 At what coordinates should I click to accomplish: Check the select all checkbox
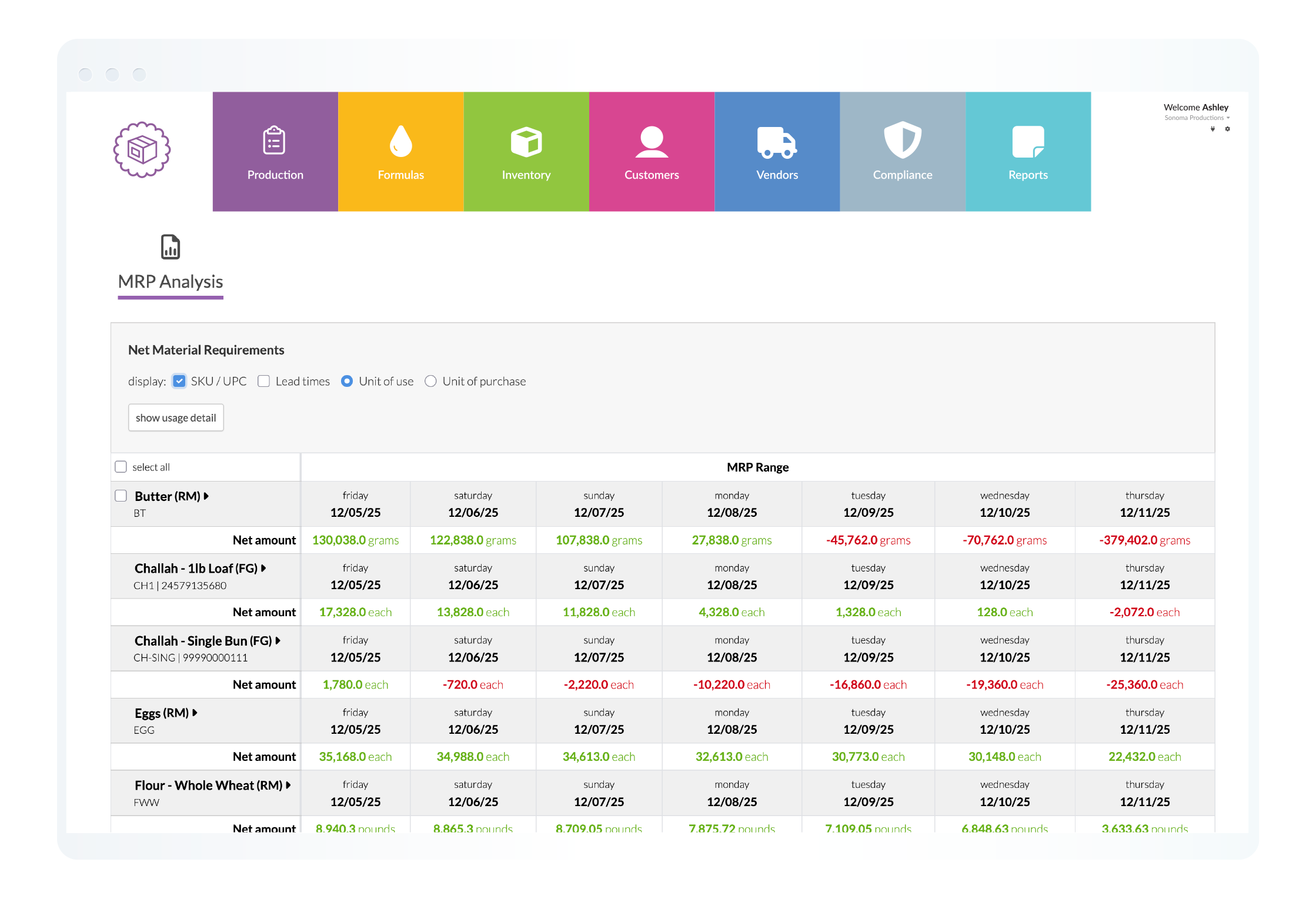(121, 467)
